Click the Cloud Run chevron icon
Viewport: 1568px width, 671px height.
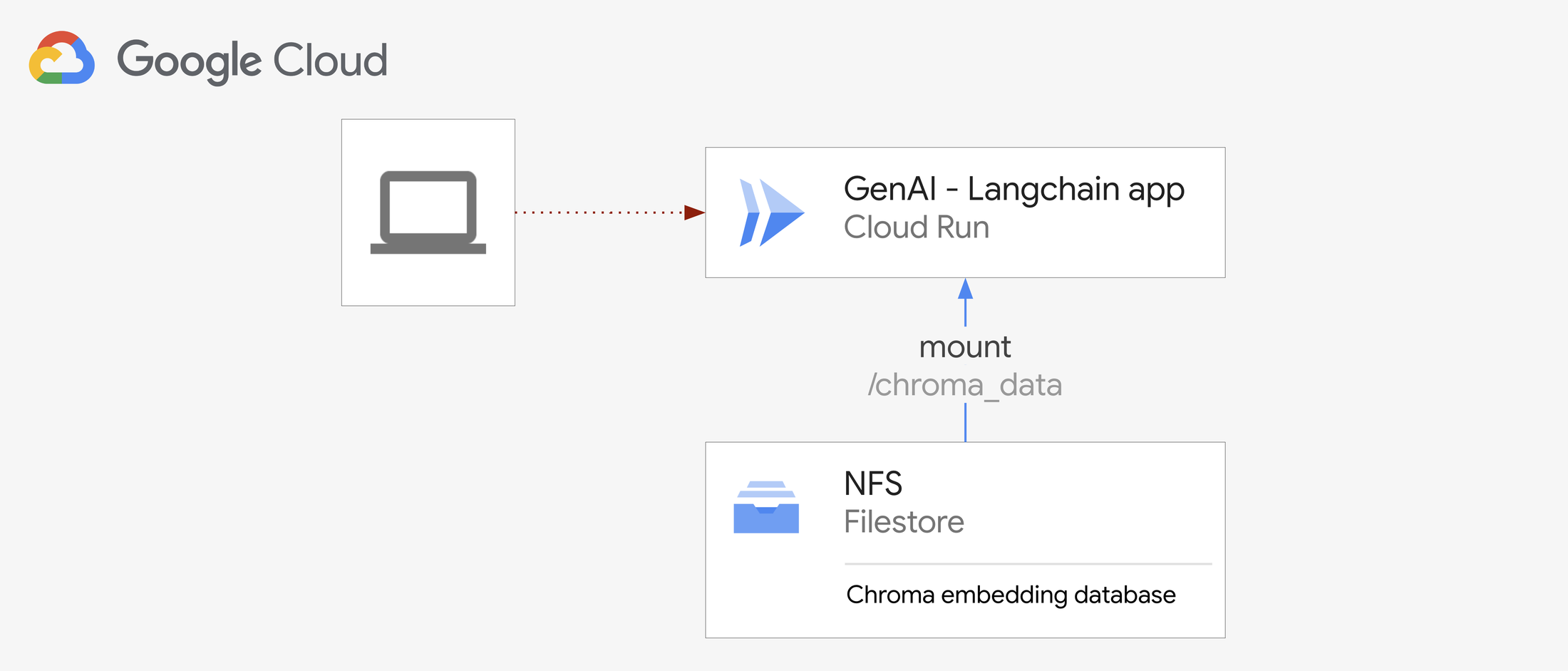(x=772, y=212)
